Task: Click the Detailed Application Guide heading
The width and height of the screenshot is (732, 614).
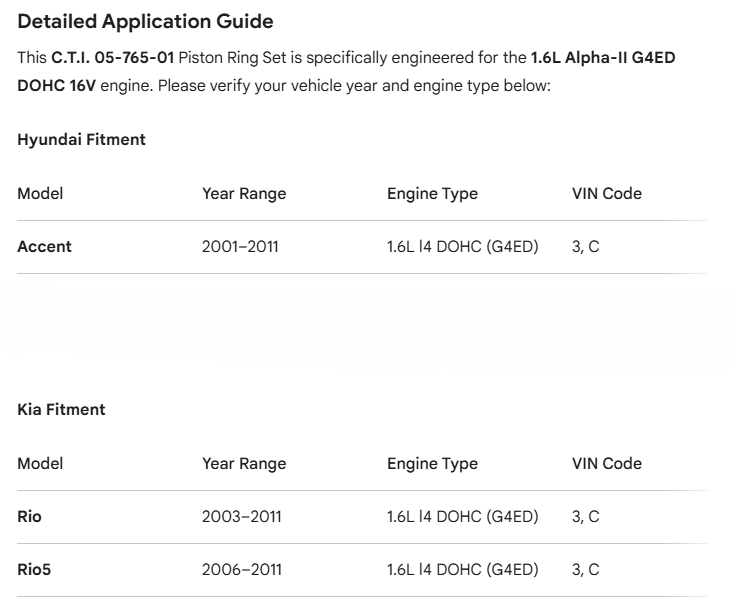Action: (145, 22)
